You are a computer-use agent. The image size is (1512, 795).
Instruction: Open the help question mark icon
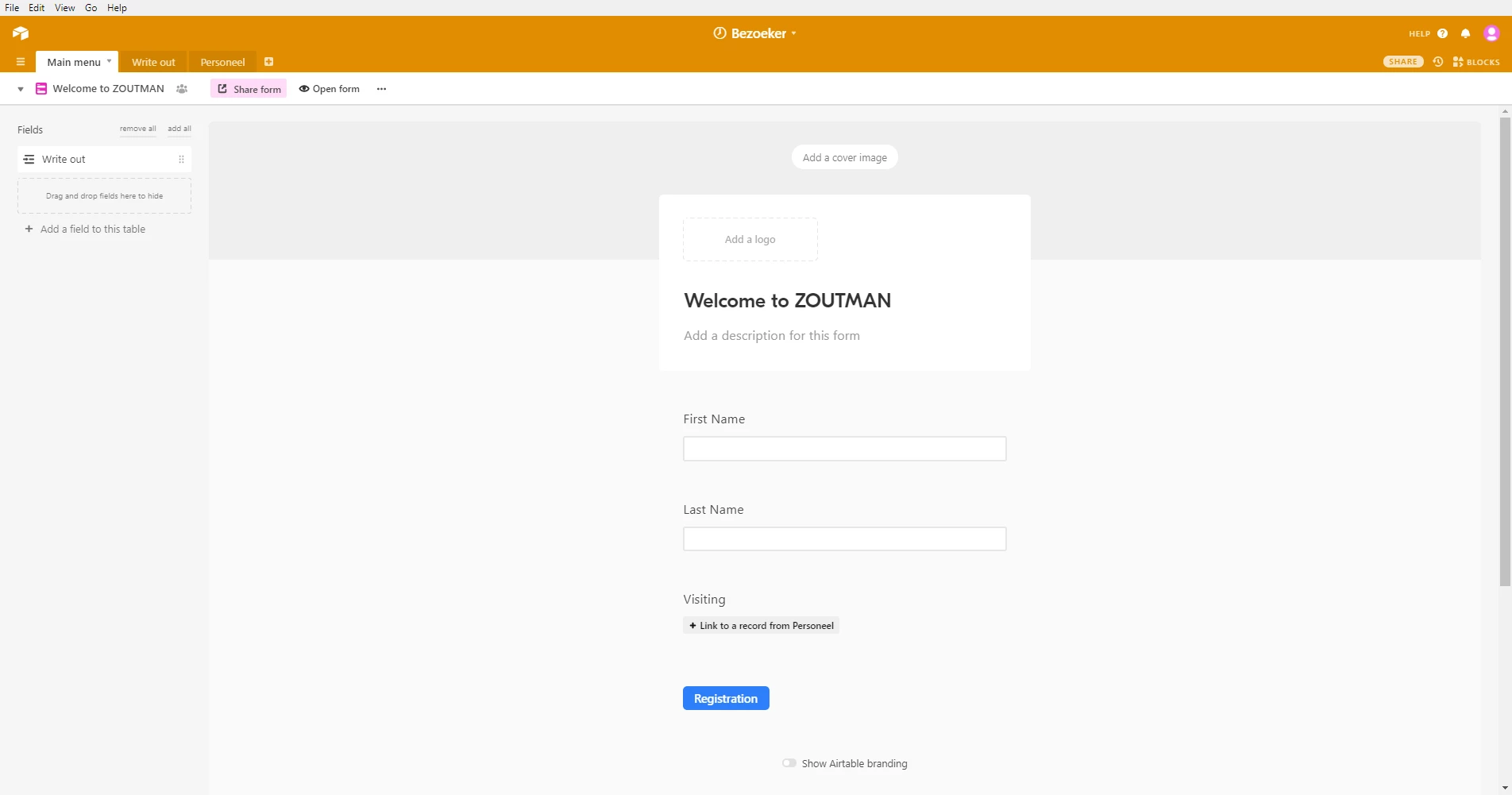click(1442, 33)
